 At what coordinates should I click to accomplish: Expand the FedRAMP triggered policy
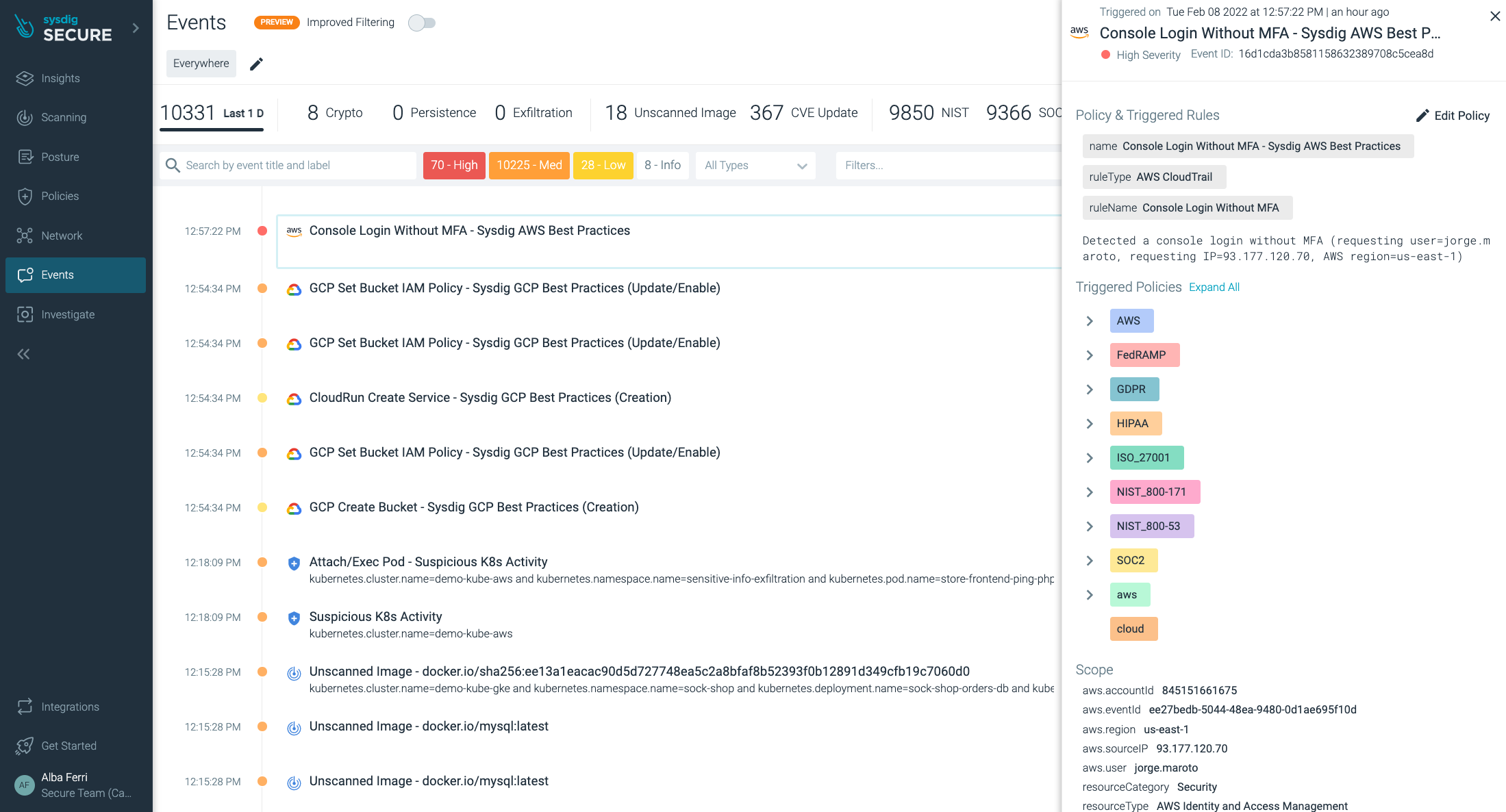point(1090,355)
